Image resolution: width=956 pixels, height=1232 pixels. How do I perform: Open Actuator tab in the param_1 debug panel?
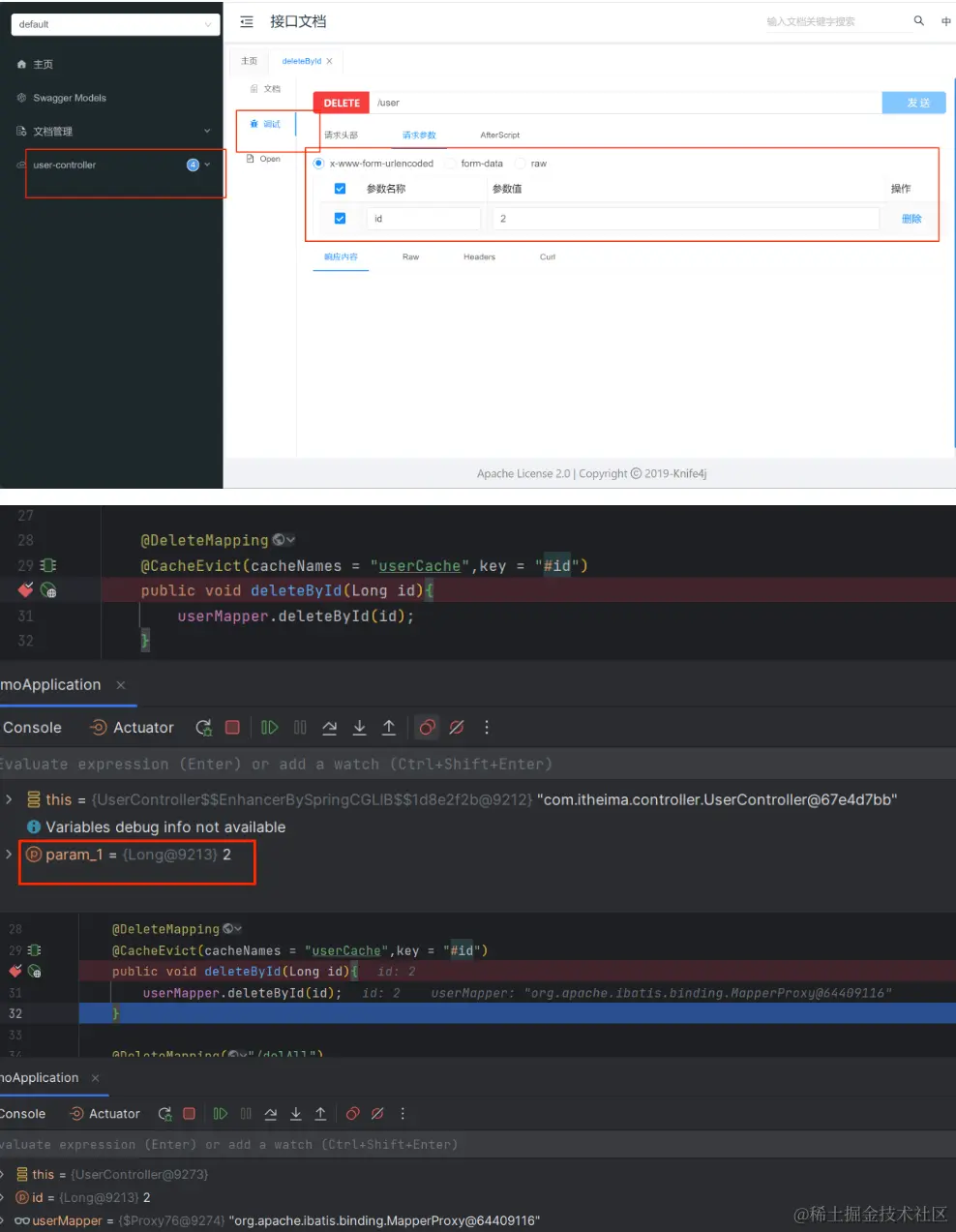click(132, 728)
